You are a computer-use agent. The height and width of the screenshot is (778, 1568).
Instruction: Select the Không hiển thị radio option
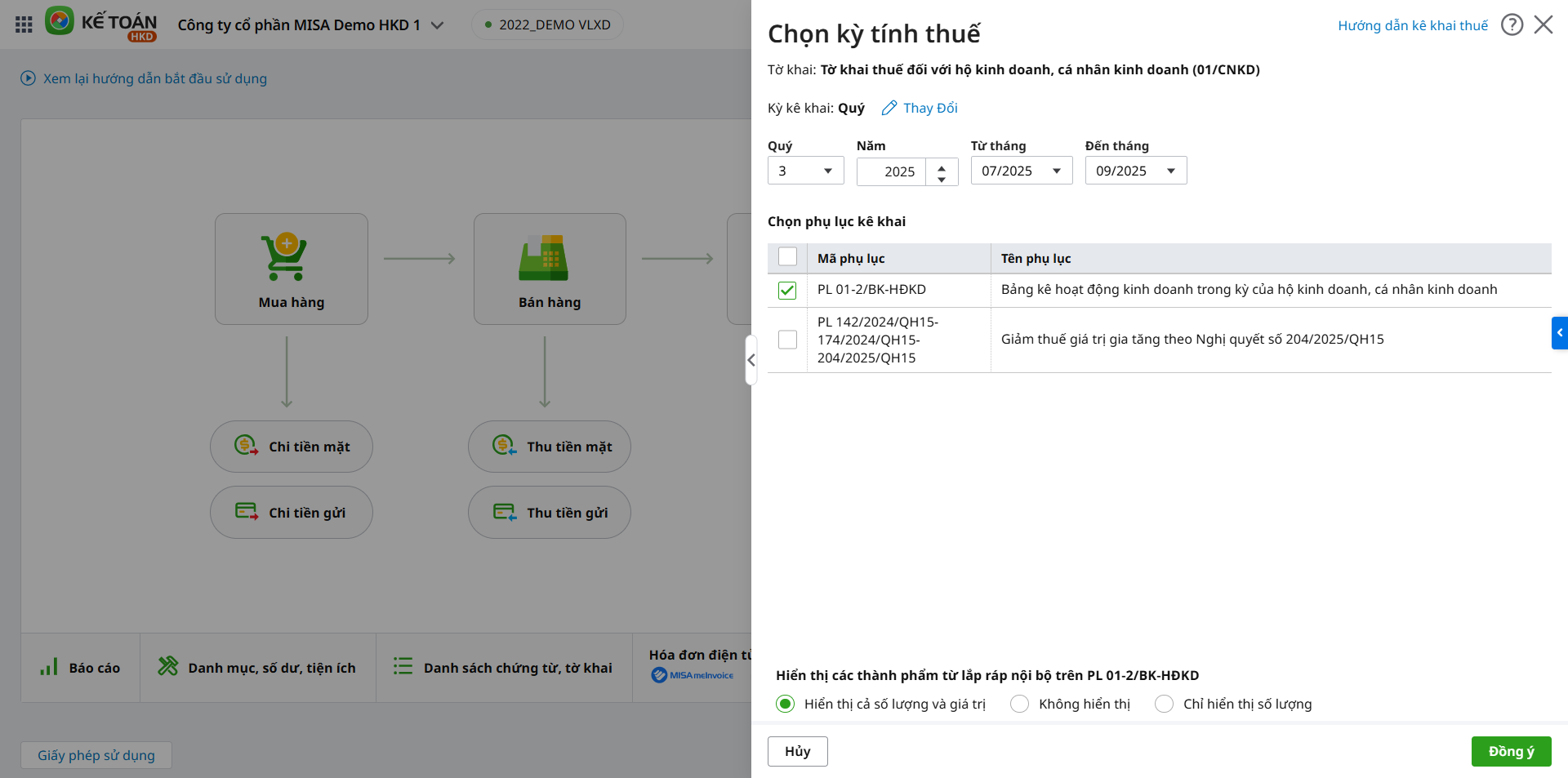point(1019,704)
